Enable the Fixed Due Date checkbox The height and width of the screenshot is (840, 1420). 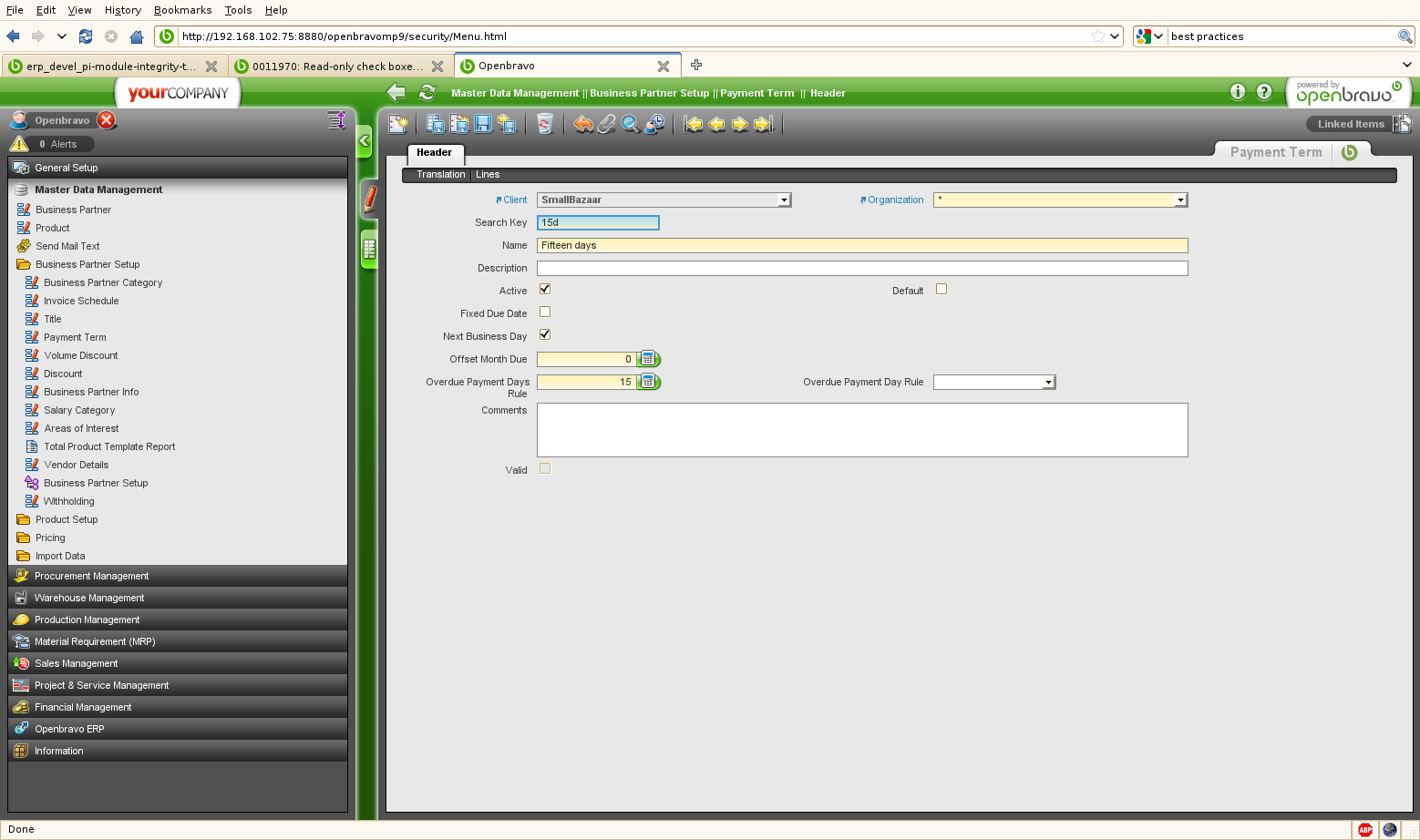click(x=545, y=312)
